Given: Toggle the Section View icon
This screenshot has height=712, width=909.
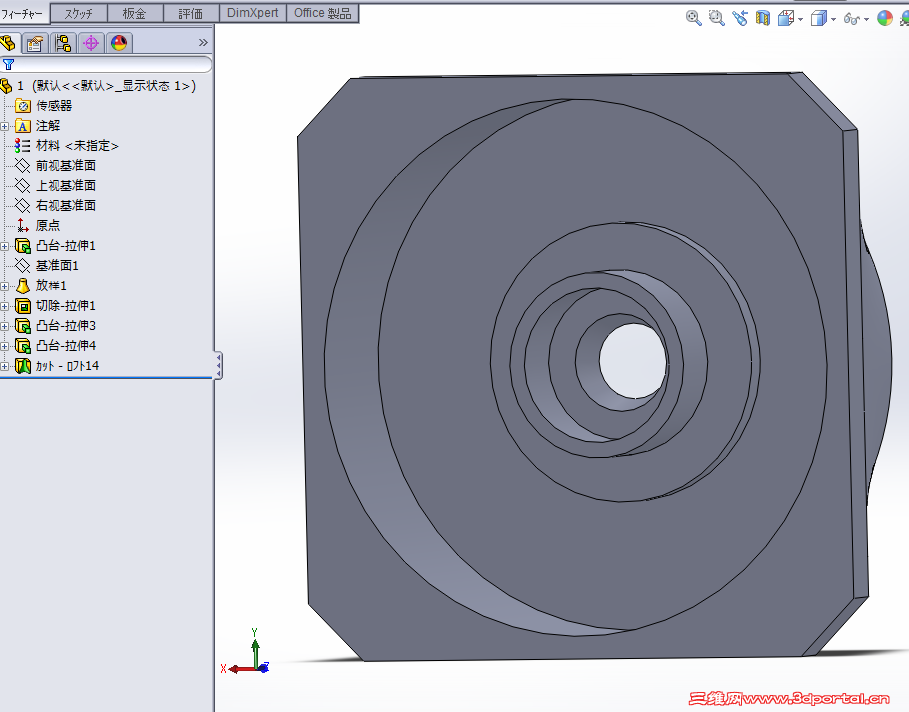Looking at the screenshot, I should pyautogui.click(x=763, y=18).
